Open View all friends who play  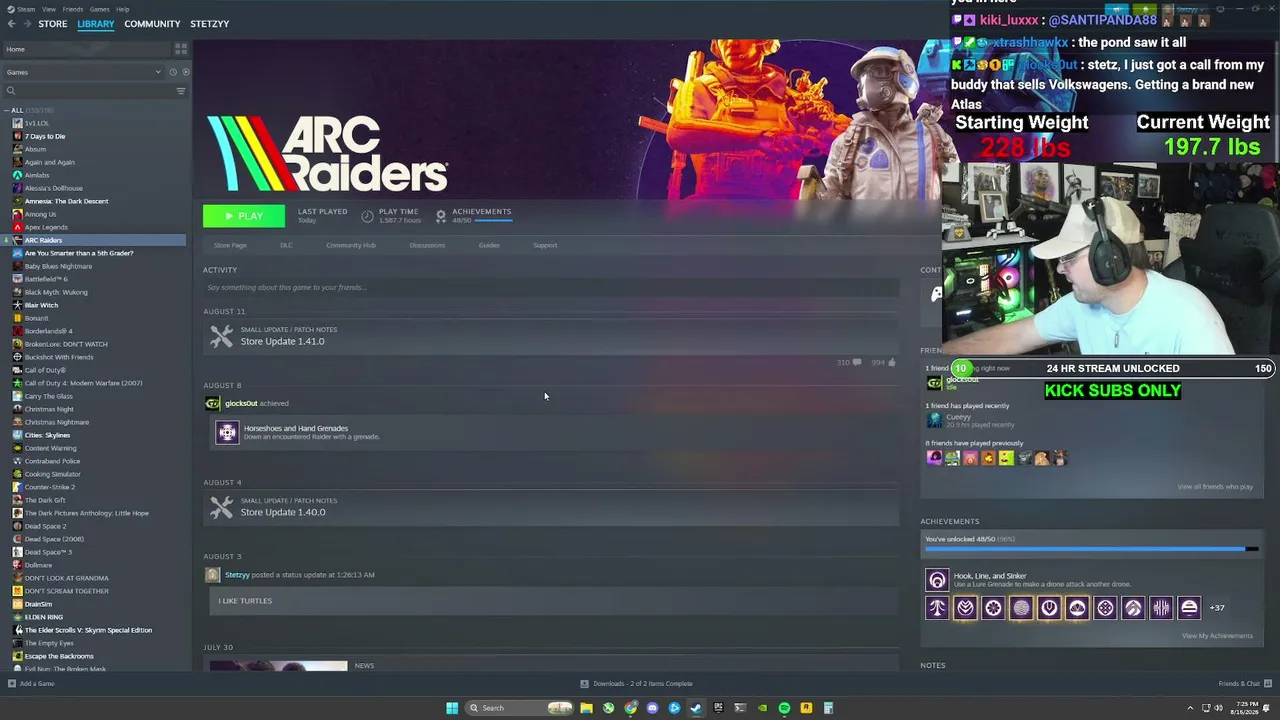tap(1215, 487)
